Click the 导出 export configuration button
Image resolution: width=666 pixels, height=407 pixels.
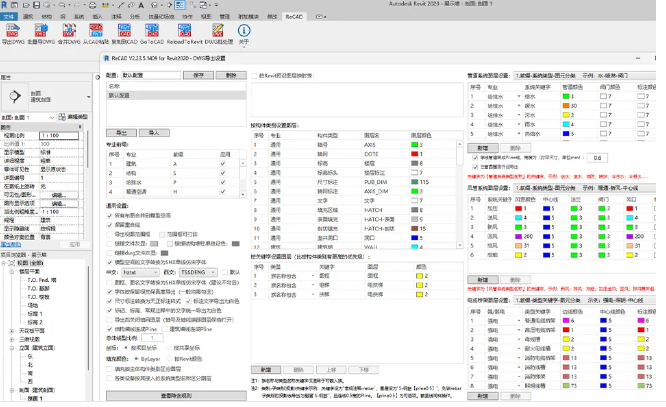[x=121, y=133]
